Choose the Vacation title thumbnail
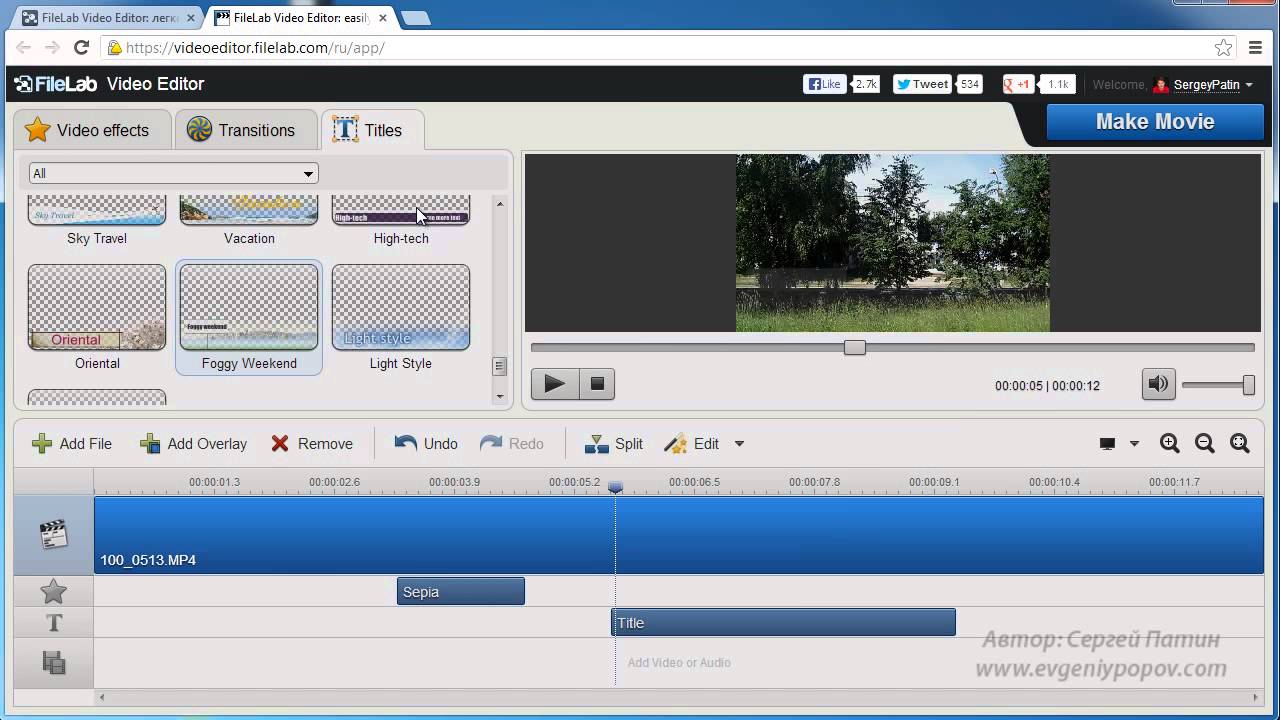The image size is (1280, 720). [x=249, y=210]
